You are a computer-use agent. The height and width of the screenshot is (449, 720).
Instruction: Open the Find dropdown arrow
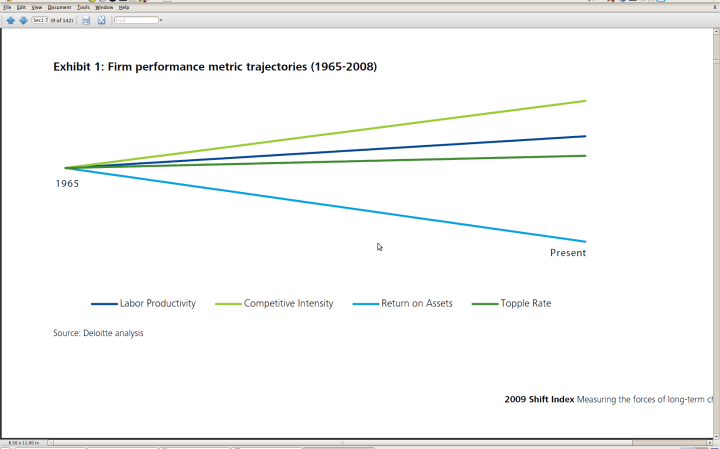(x=161, y=20)
